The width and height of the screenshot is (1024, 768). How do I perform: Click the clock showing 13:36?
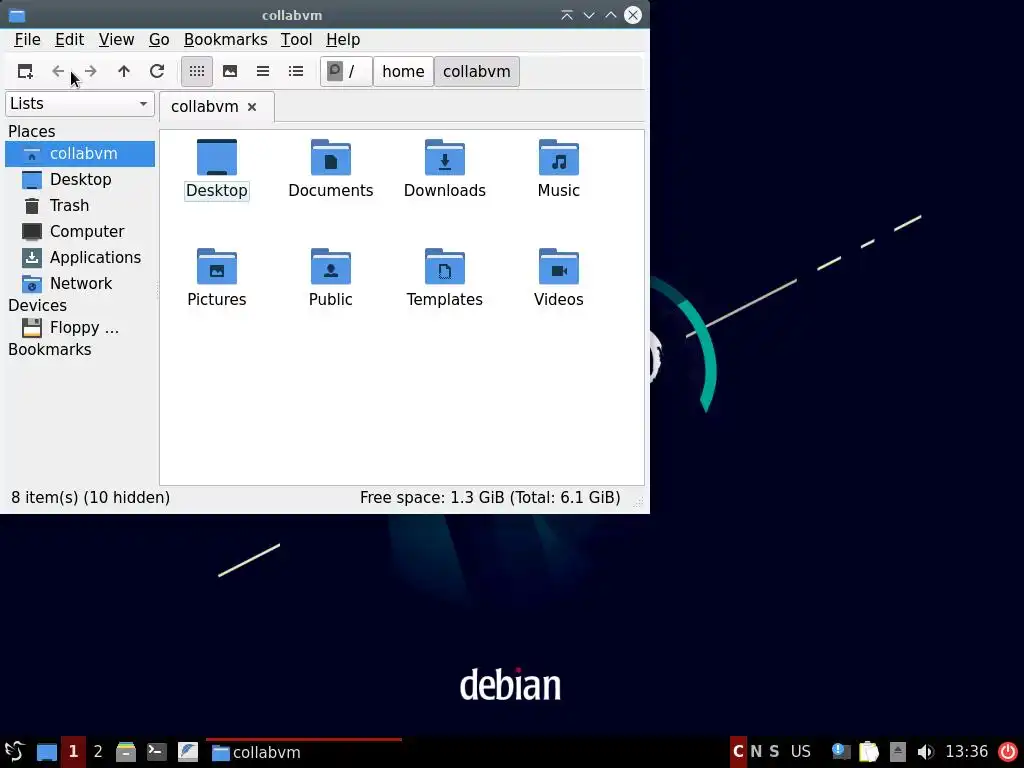coord(967,752)
